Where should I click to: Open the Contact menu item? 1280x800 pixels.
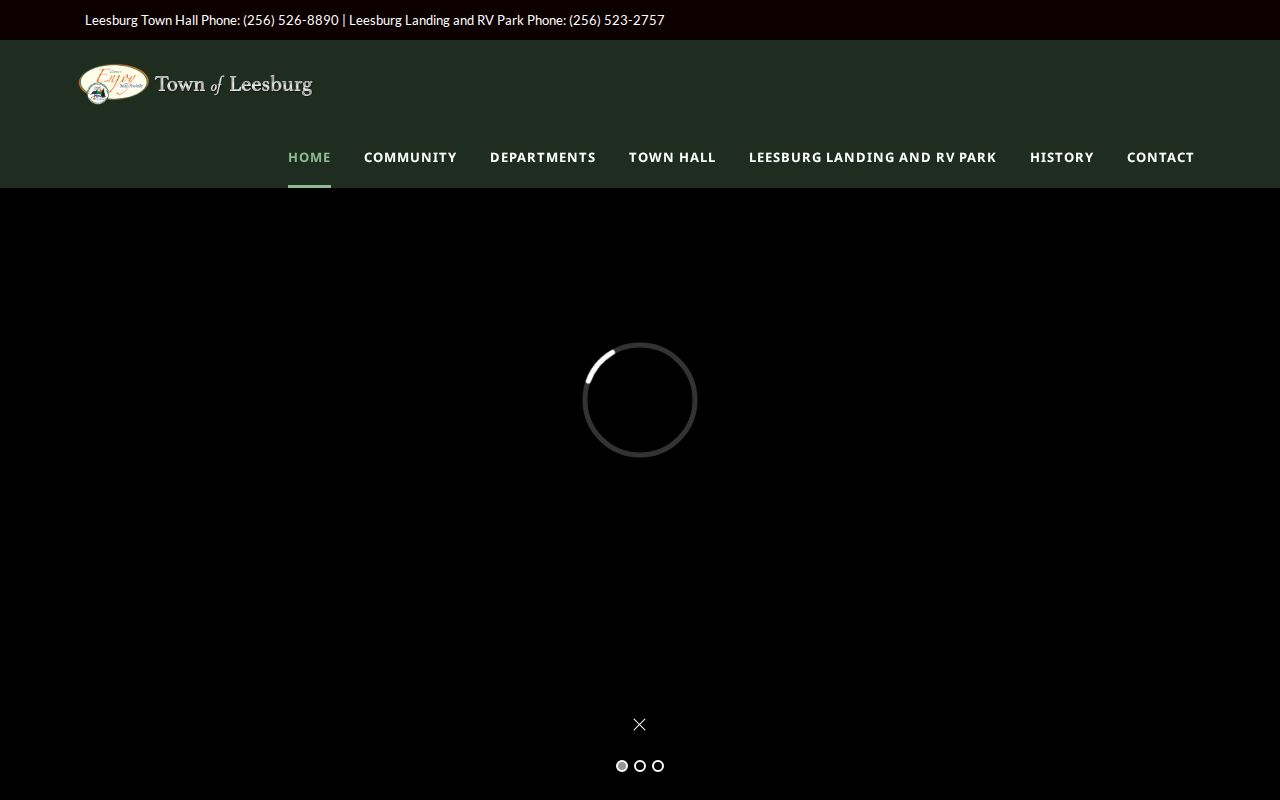coord(1160,157)
